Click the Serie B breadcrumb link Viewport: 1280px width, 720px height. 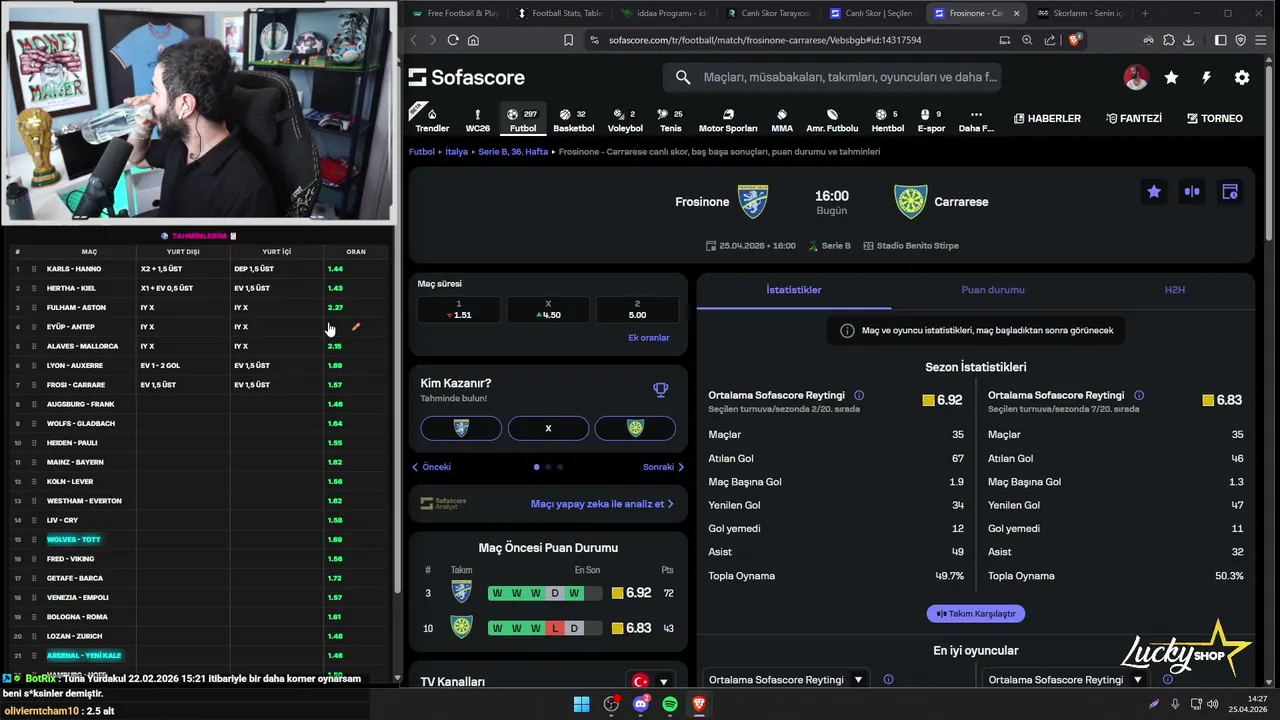tap(513, 152)
